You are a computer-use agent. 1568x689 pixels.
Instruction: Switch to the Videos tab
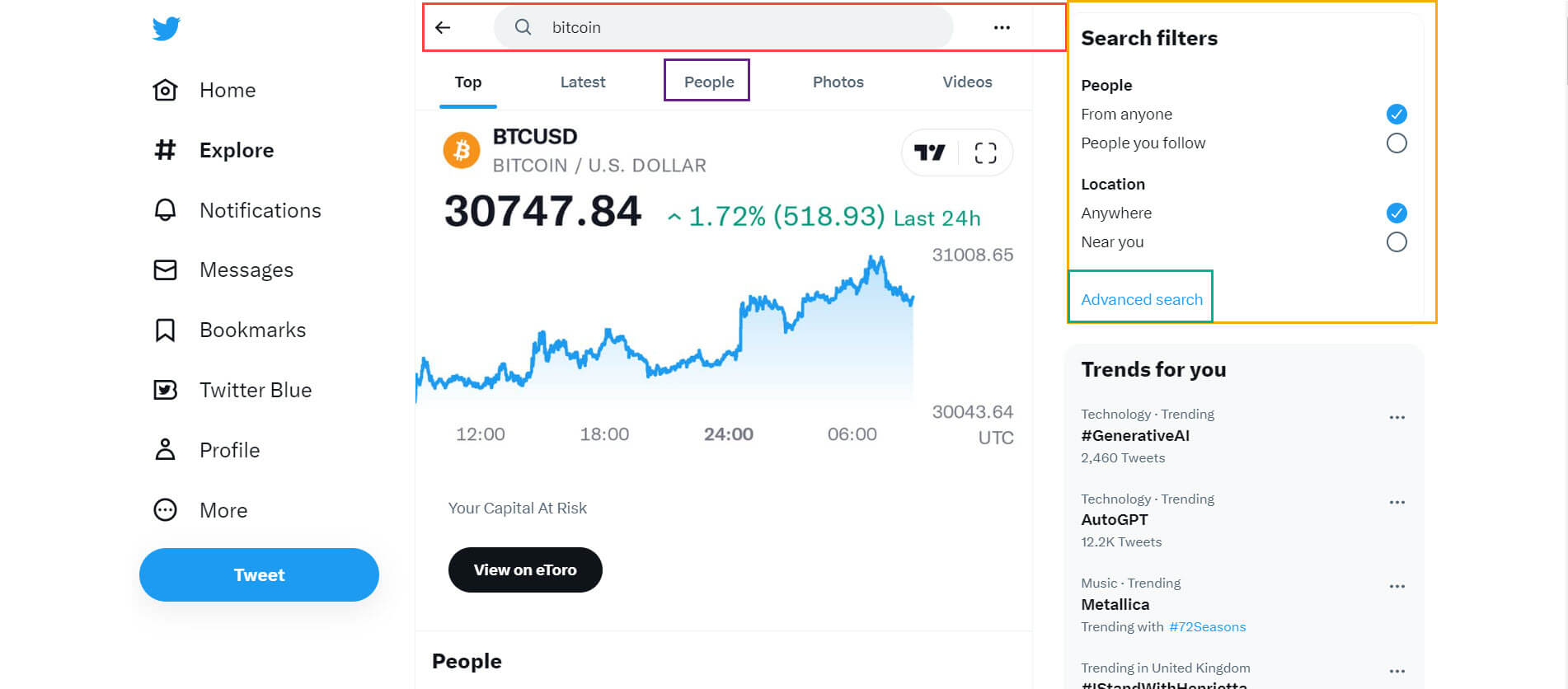pyautogui.click(x=967, y=82)
